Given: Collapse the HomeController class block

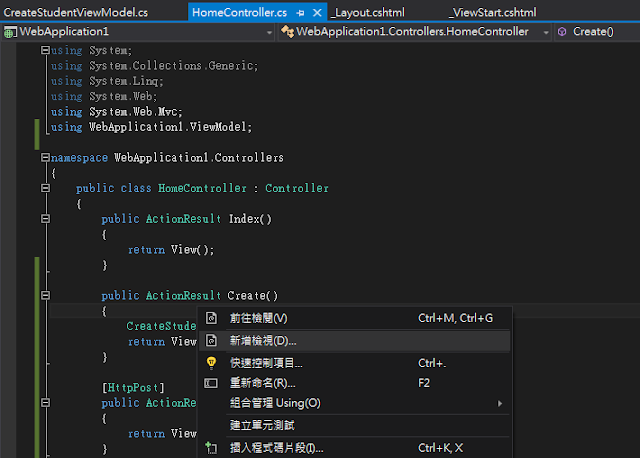Looking at the screenshot, I should coord(45,188).
